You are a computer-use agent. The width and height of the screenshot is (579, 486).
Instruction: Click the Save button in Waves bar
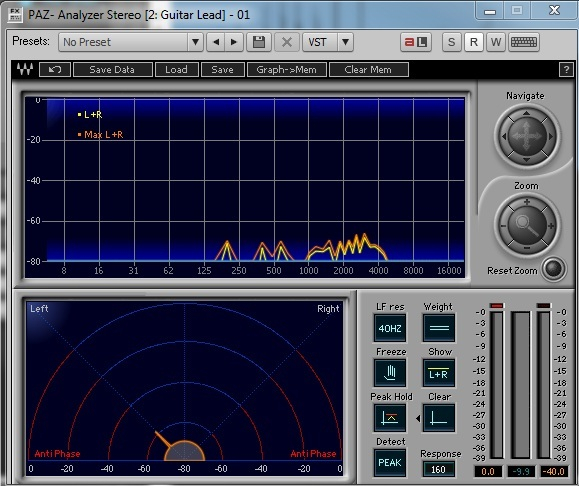point(223,69)
